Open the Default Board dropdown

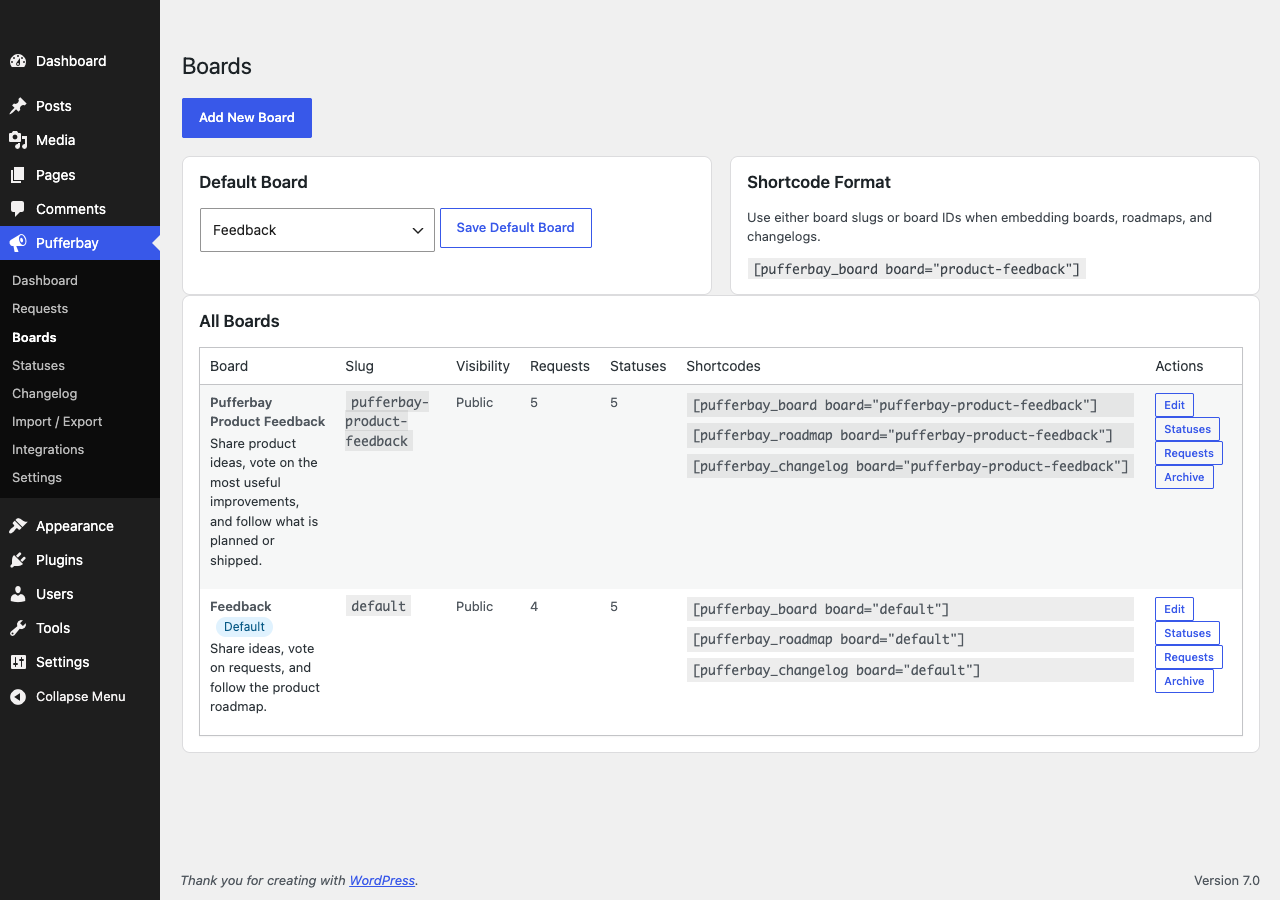pyautogui.click(x=317, y=230)
